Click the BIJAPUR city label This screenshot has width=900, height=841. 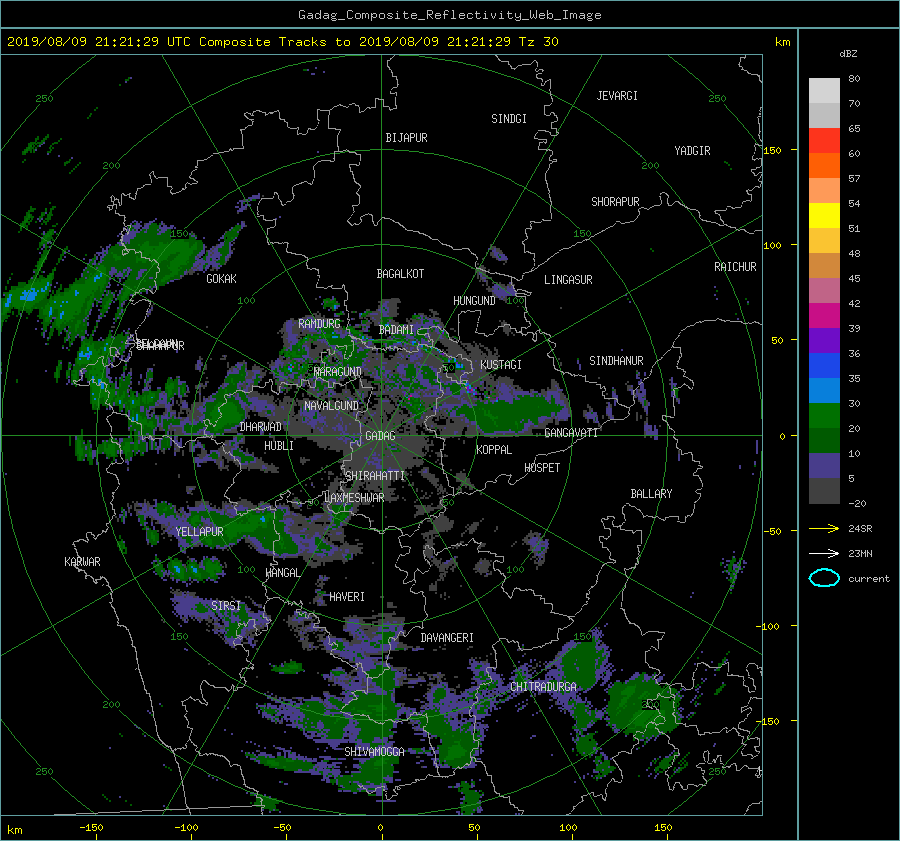[x=406, y=138]
